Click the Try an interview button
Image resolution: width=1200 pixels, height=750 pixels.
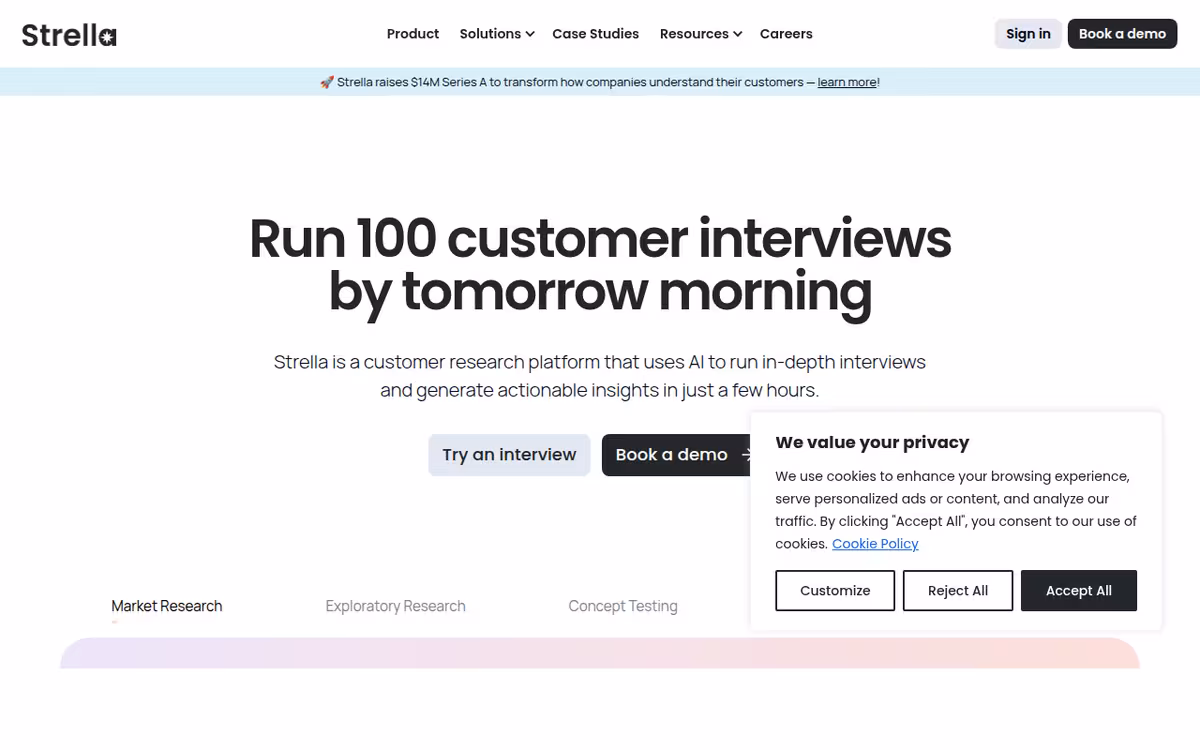click(509, 455)
